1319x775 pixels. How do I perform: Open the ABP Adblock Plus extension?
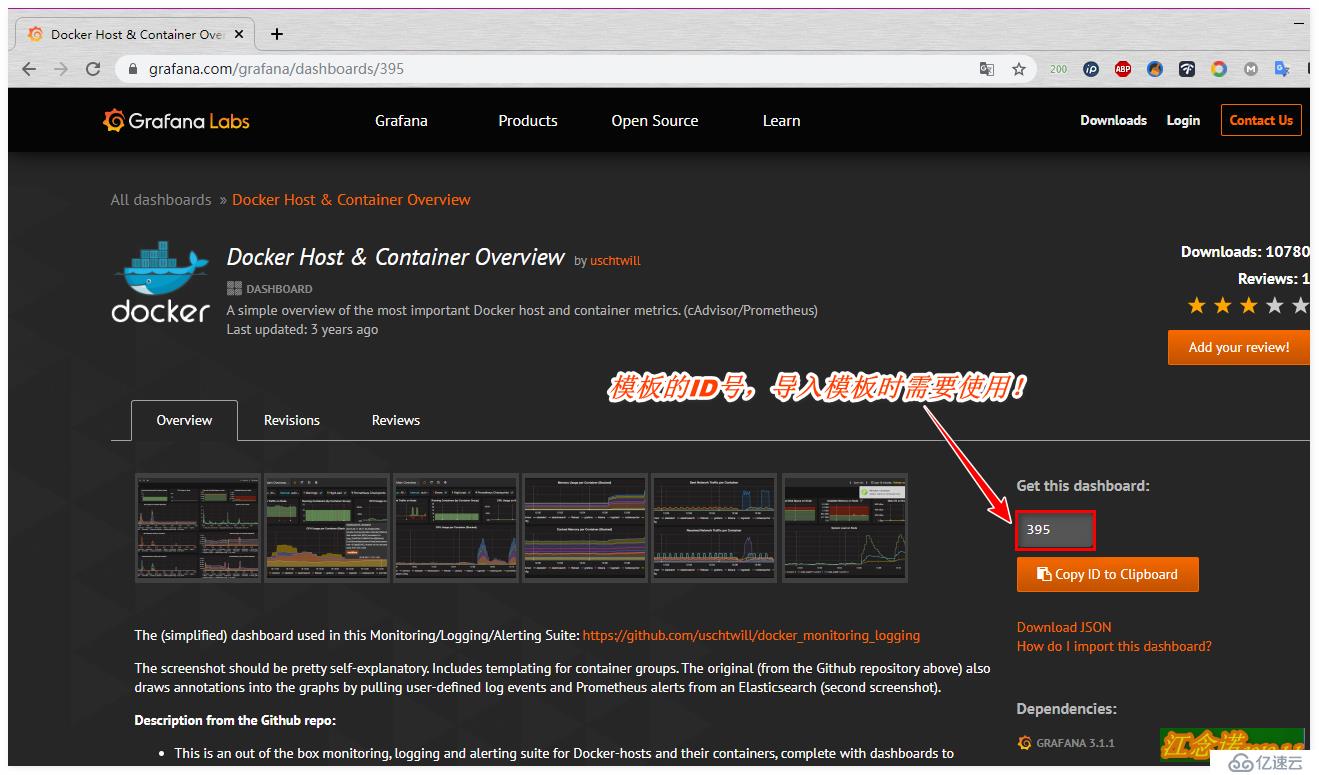pyautogui.click(x=1123, y=69)
